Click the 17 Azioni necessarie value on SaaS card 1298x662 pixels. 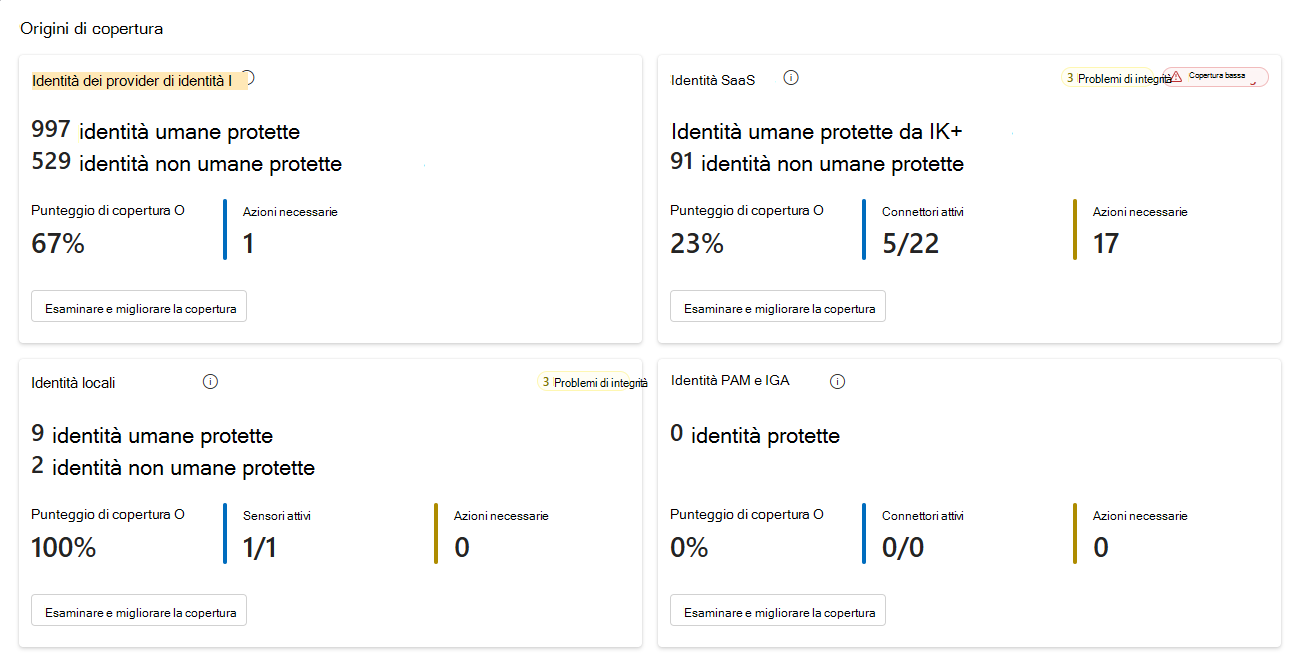[x=1105, y=242]
